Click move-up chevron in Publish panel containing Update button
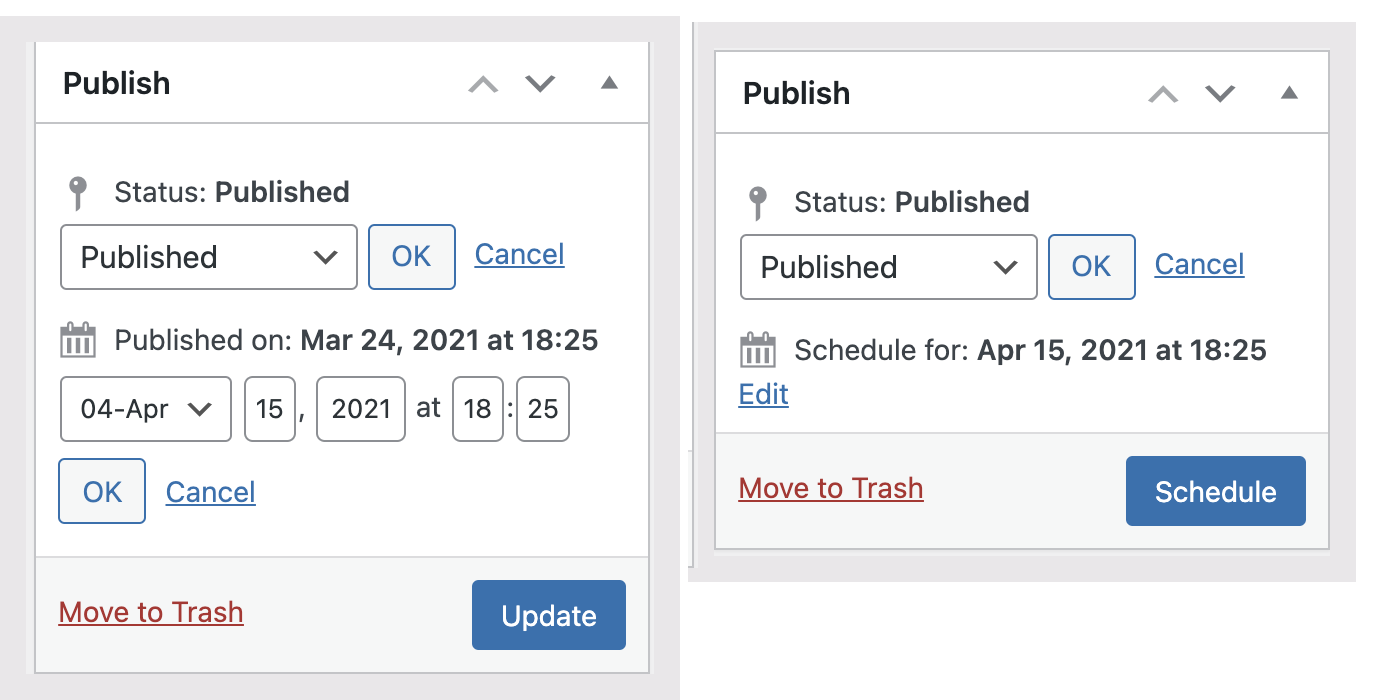The height and width of the screenshot is (700, 1376). [483, 84]
